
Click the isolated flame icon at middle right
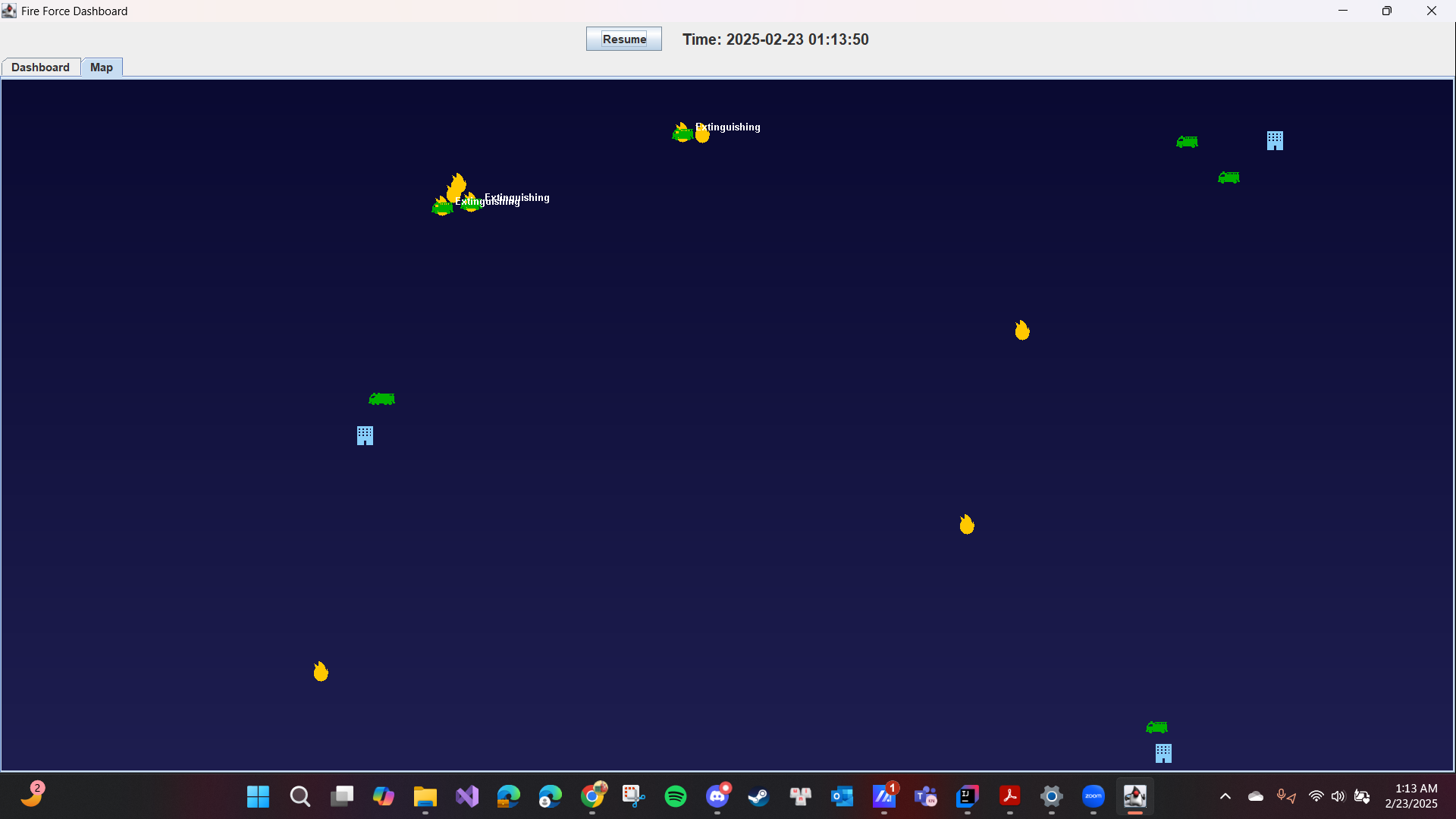[1022, 330]
